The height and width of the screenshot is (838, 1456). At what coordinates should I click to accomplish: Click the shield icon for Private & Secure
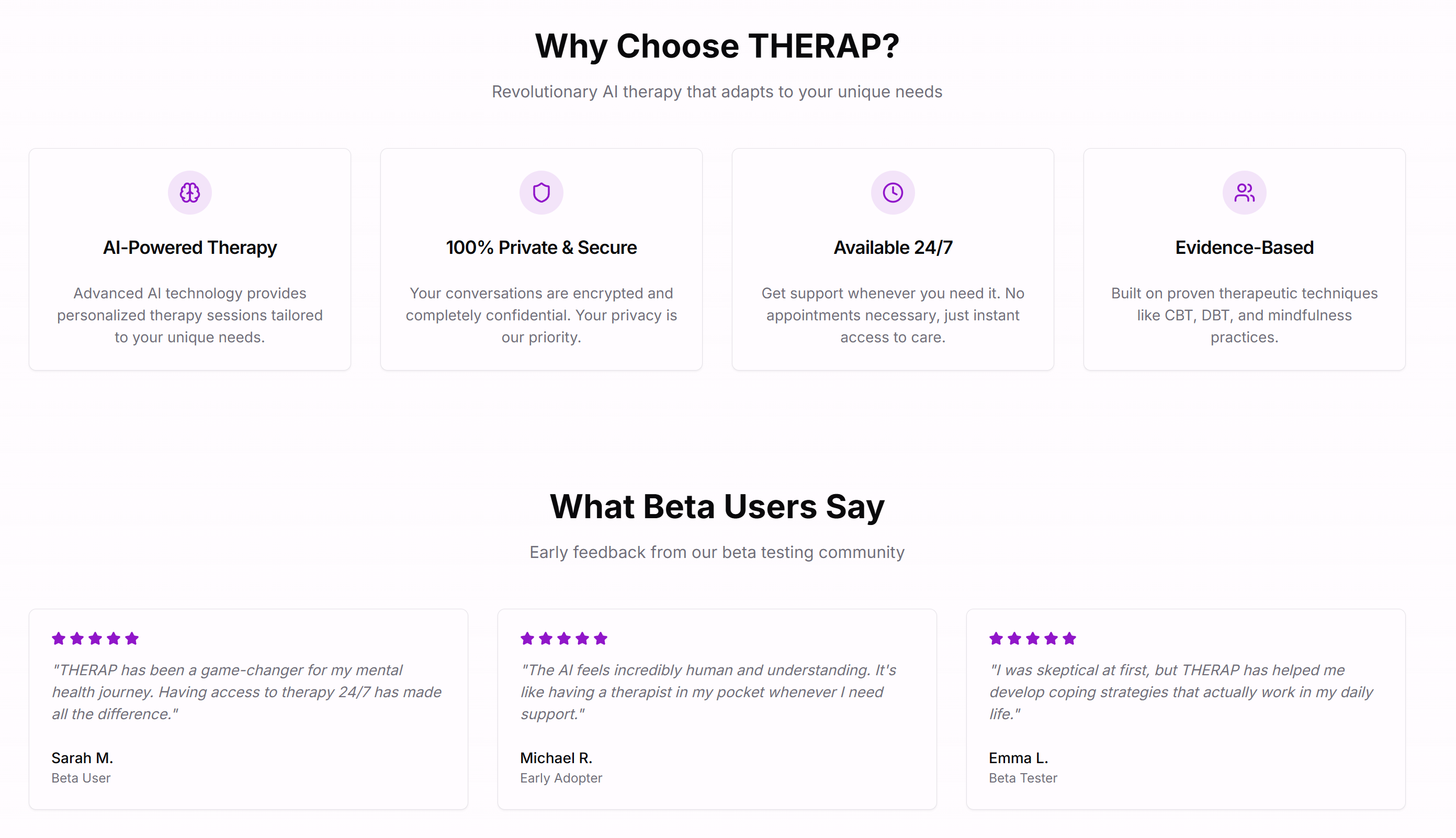(x=541, y=192)
